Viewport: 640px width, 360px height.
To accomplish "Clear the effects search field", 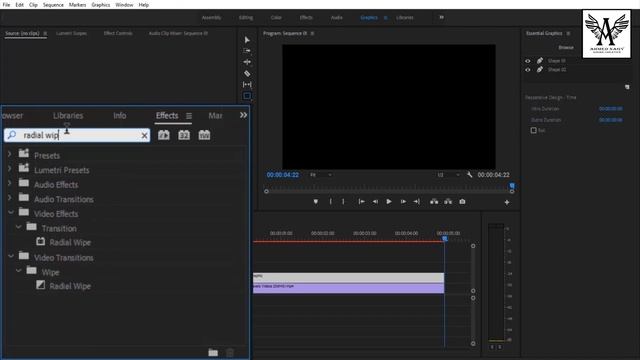I will pos(144,136).
